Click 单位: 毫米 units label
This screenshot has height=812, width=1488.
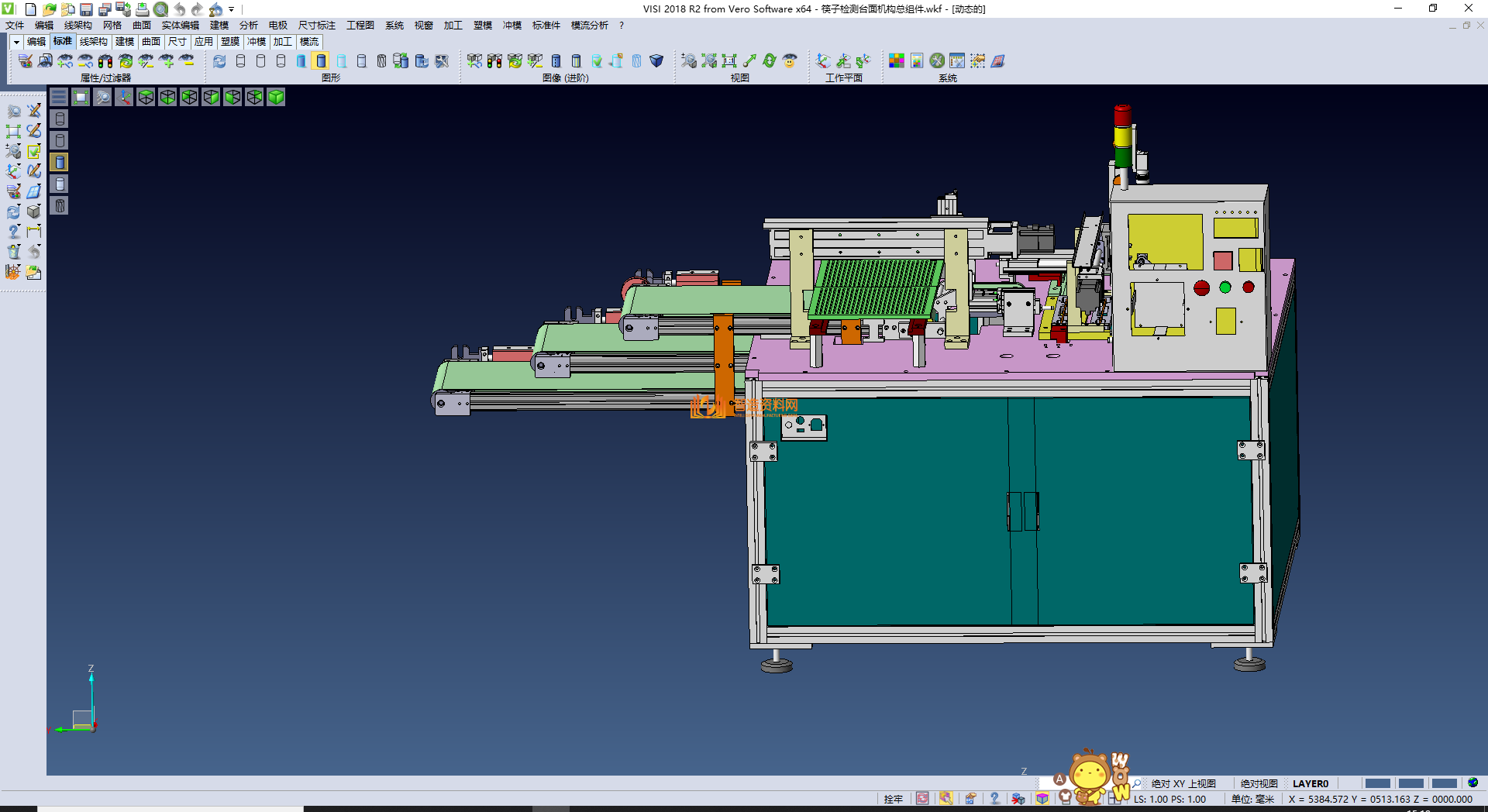click(1252, 799)
